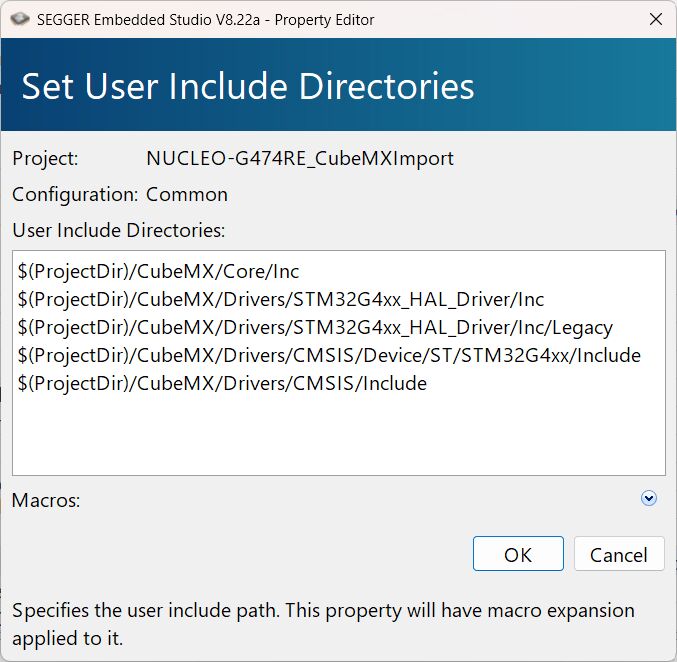The image size is (677, 662).
Task: Click the Project: field label
Action: click(x=45, y=158)
